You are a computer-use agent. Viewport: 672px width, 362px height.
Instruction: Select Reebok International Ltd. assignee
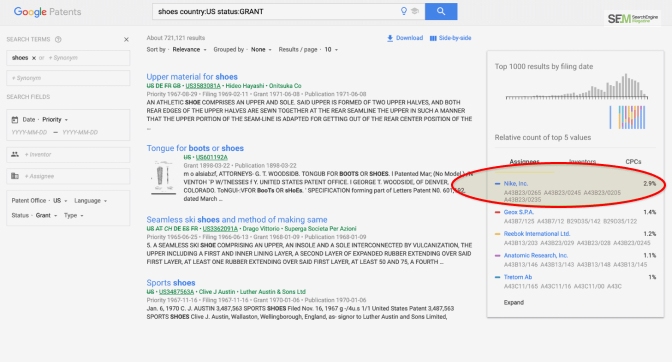click(537, 234)
